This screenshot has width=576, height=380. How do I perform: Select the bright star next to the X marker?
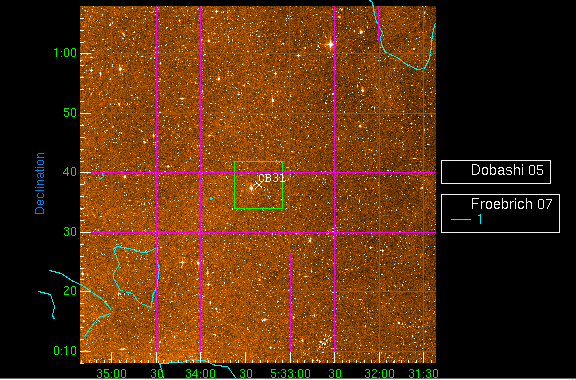(251, 188)
